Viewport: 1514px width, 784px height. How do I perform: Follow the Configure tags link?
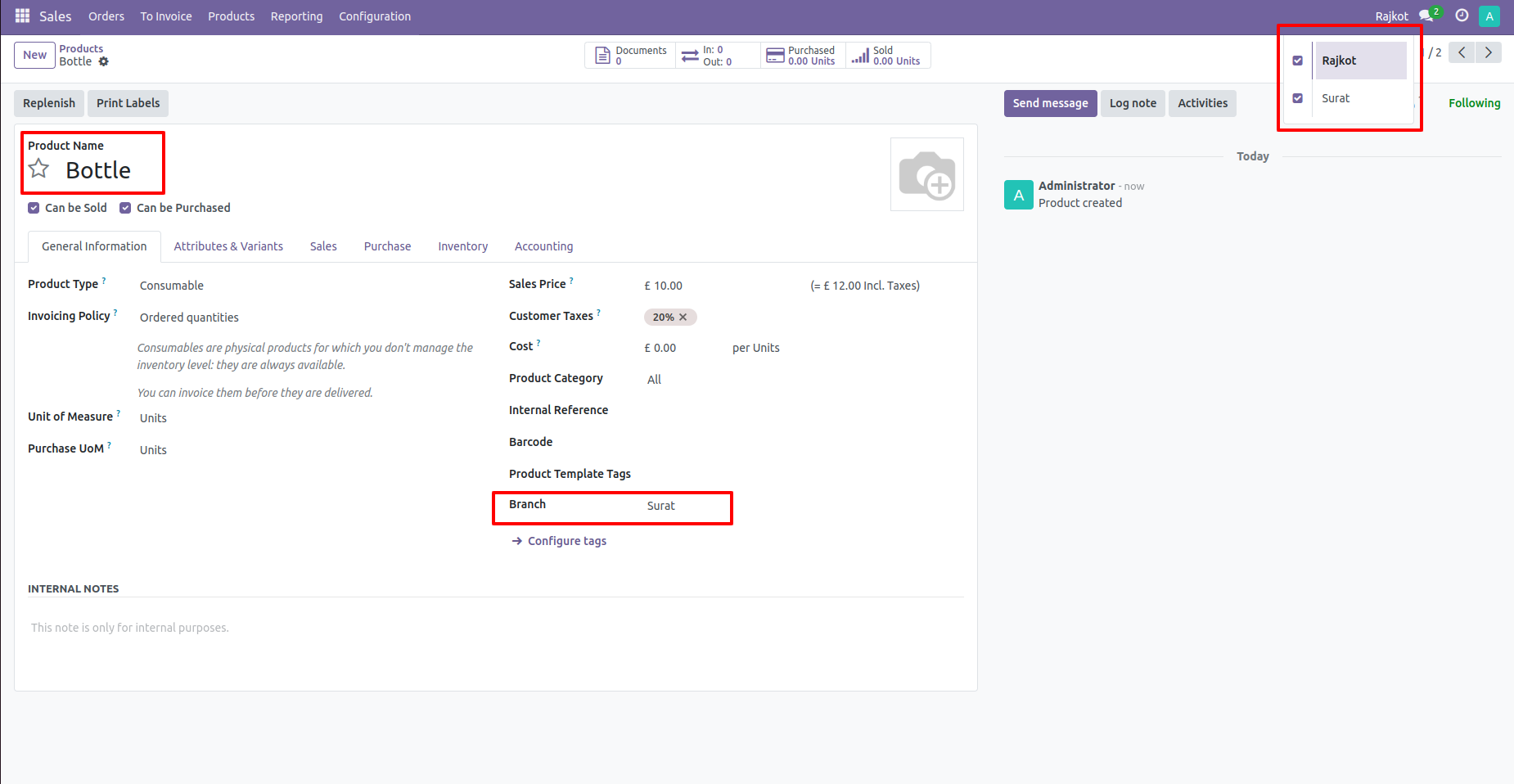(x=566, y=541)
